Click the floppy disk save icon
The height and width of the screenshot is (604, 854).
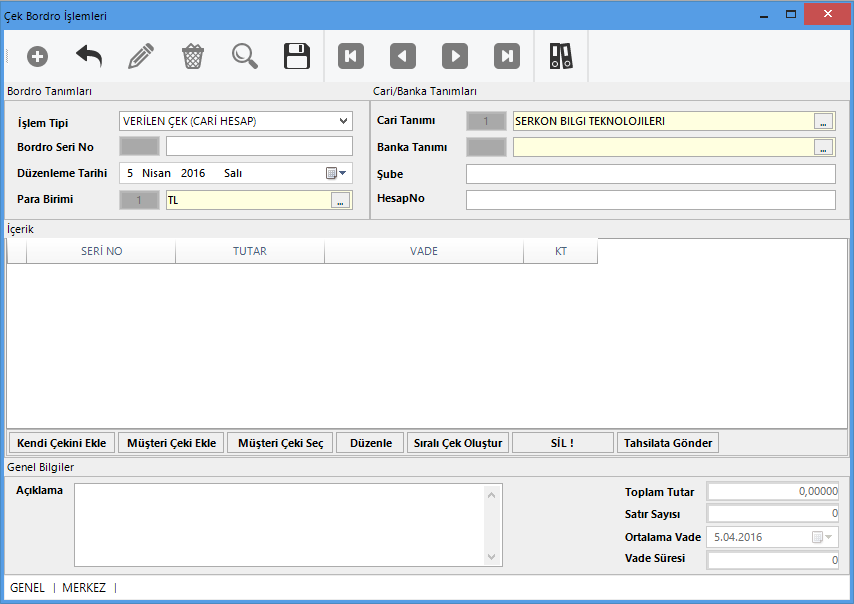point(297,56)
